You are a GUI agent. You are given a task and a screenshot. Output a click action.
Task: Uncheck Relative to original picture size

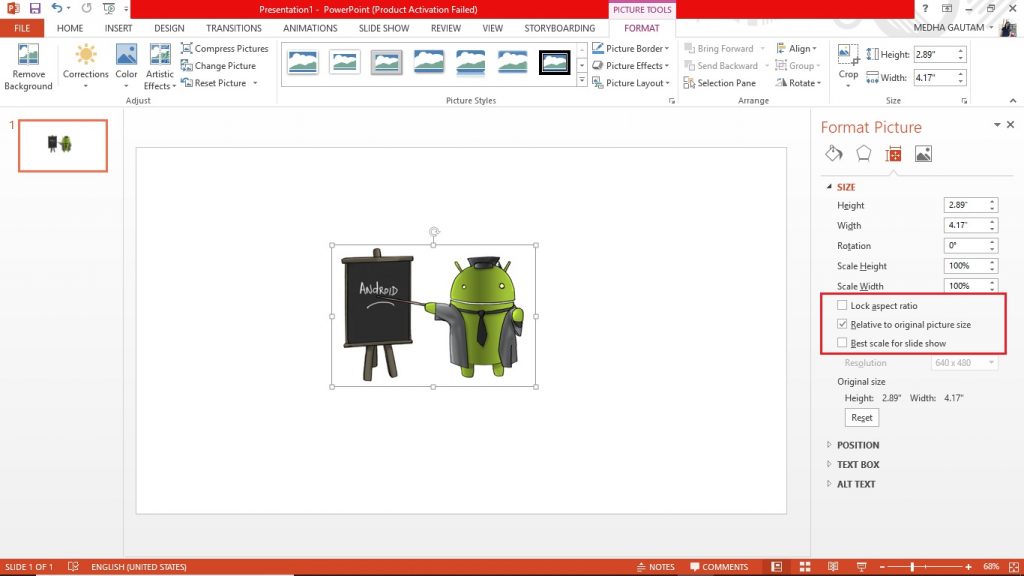[843, 324]
